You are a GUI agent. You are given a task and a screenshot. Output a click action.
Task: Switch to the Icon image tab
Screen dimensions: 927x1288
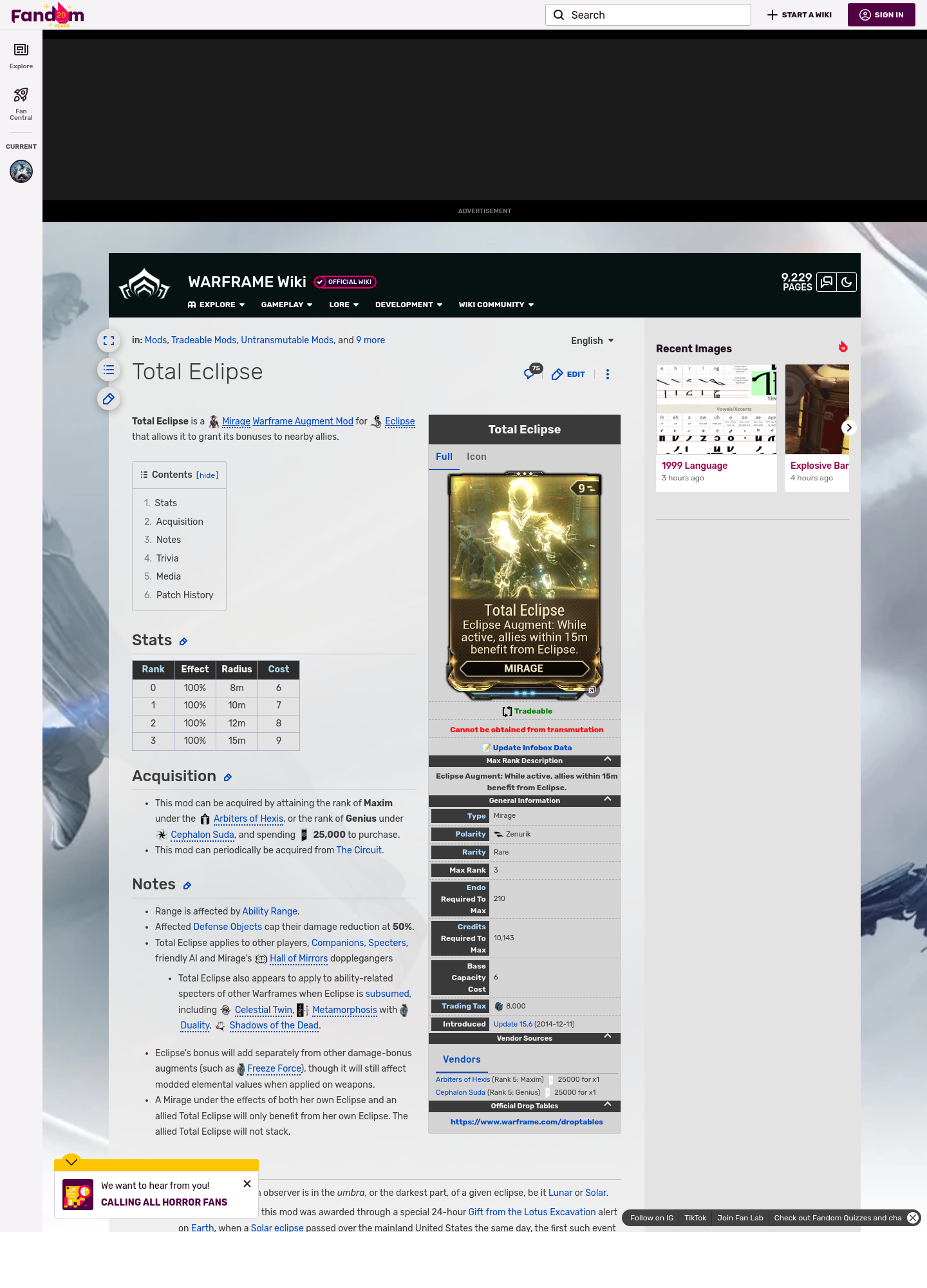click(x=476, y=457)
